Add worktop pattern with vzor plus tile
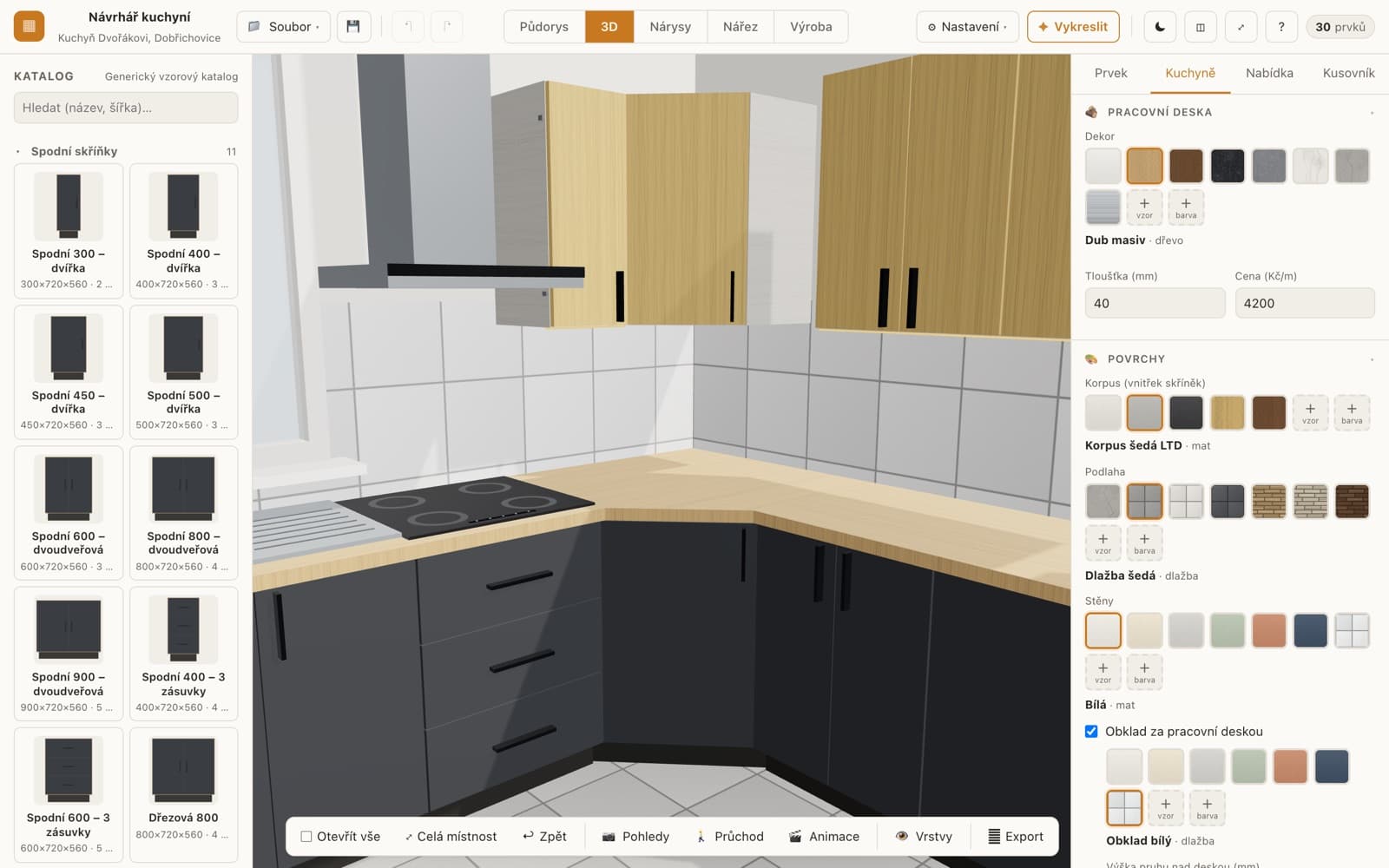Image resolution: width=1389 pixels, height=868 pixels. tap(1144, 207)
